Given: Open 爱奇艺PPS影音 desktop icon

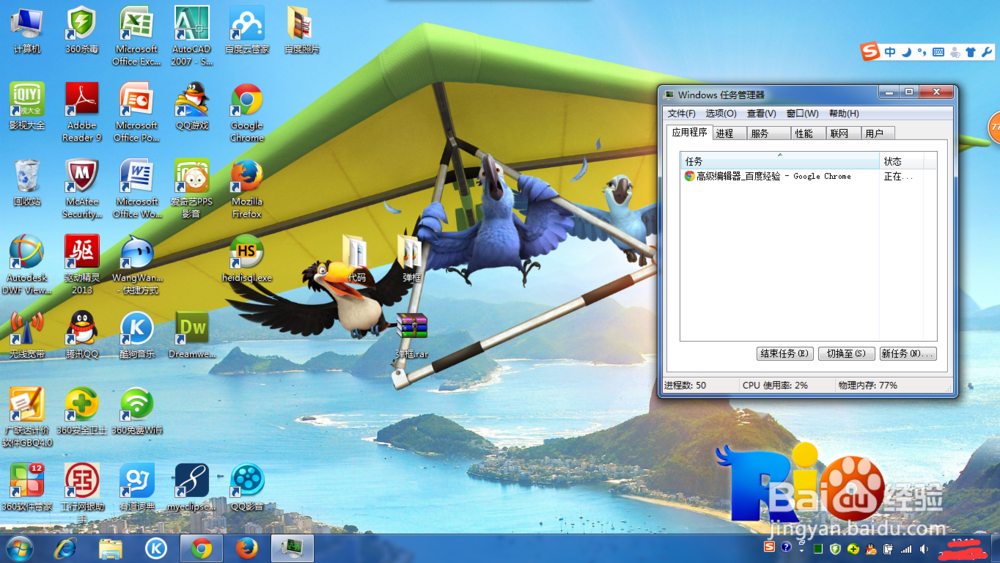Looking at the screenshot, I should click(x=191, y=189).
